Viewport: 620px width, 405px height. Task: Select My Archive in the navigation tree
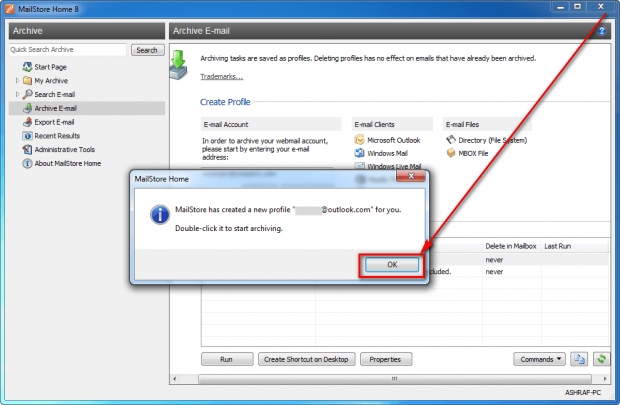click(x=51, y=81)
